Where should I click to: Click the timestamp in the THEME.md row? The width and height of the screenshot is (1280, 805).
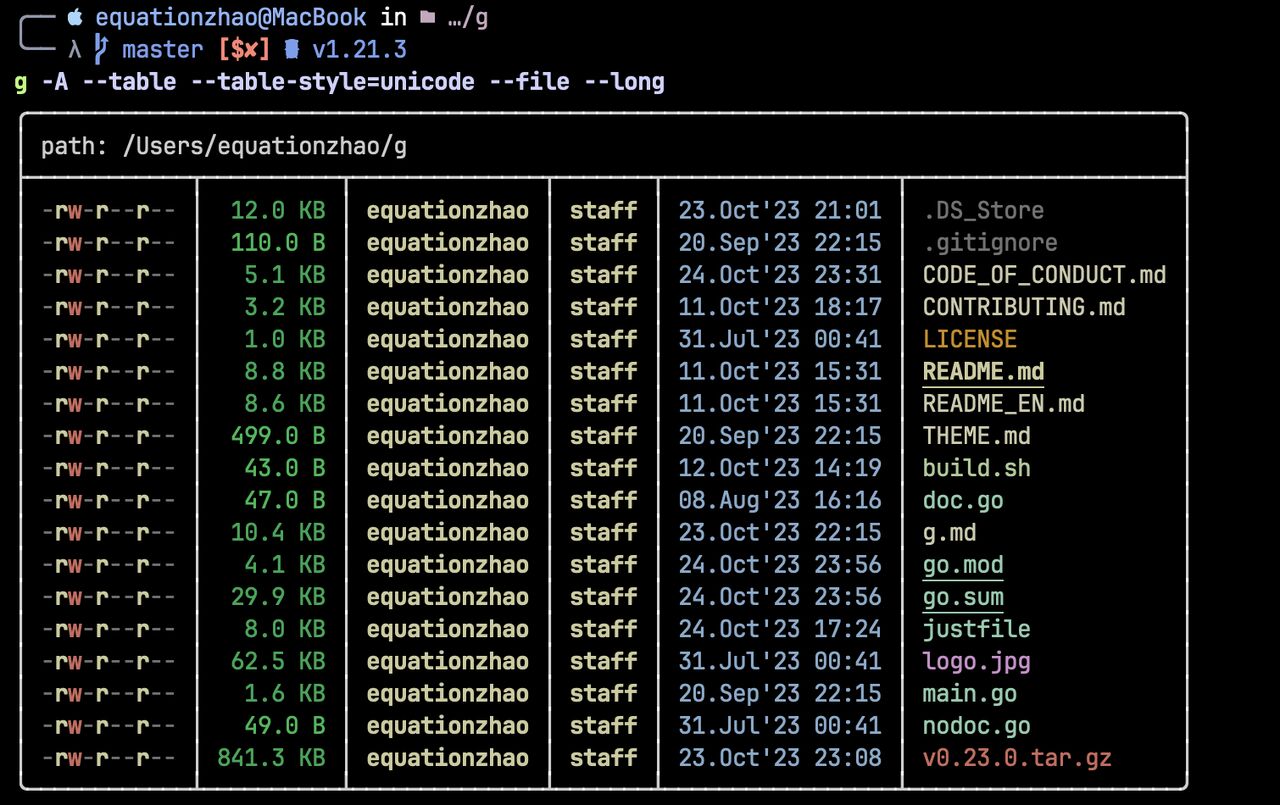[x=780, y=436]
